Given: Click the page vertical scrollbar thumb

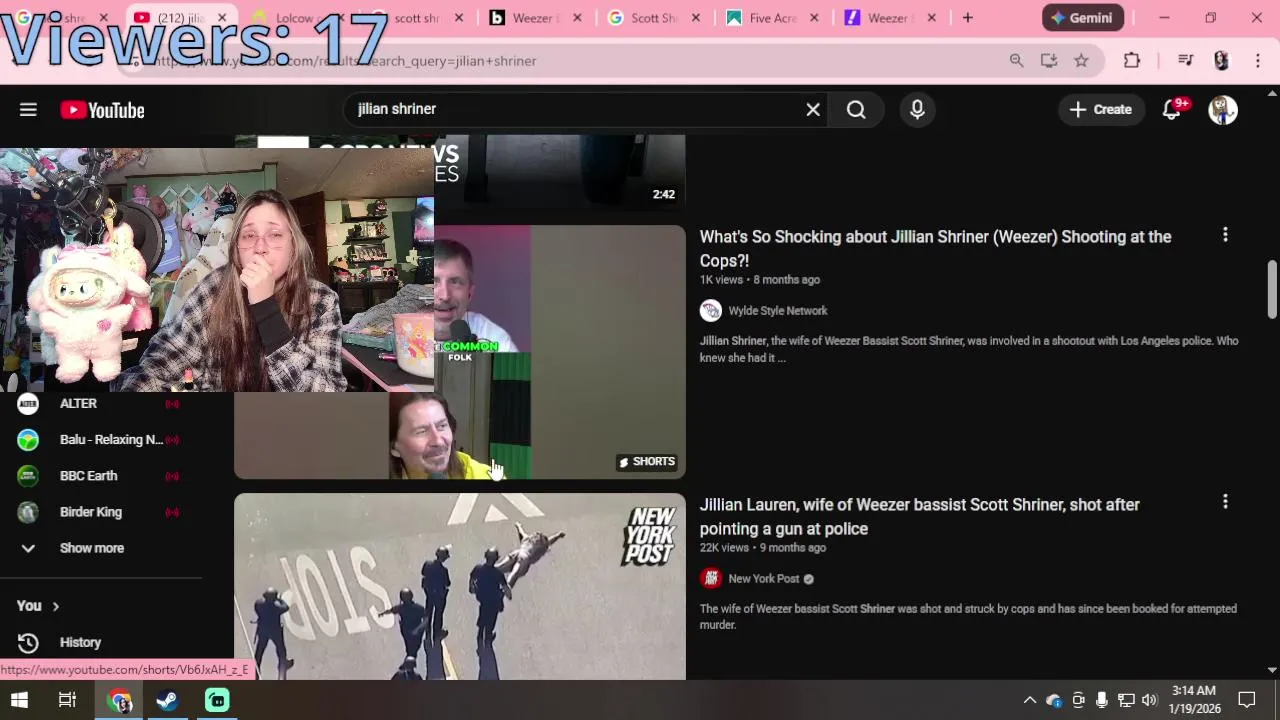Looking at the screenshot, I should [1272, 290].
